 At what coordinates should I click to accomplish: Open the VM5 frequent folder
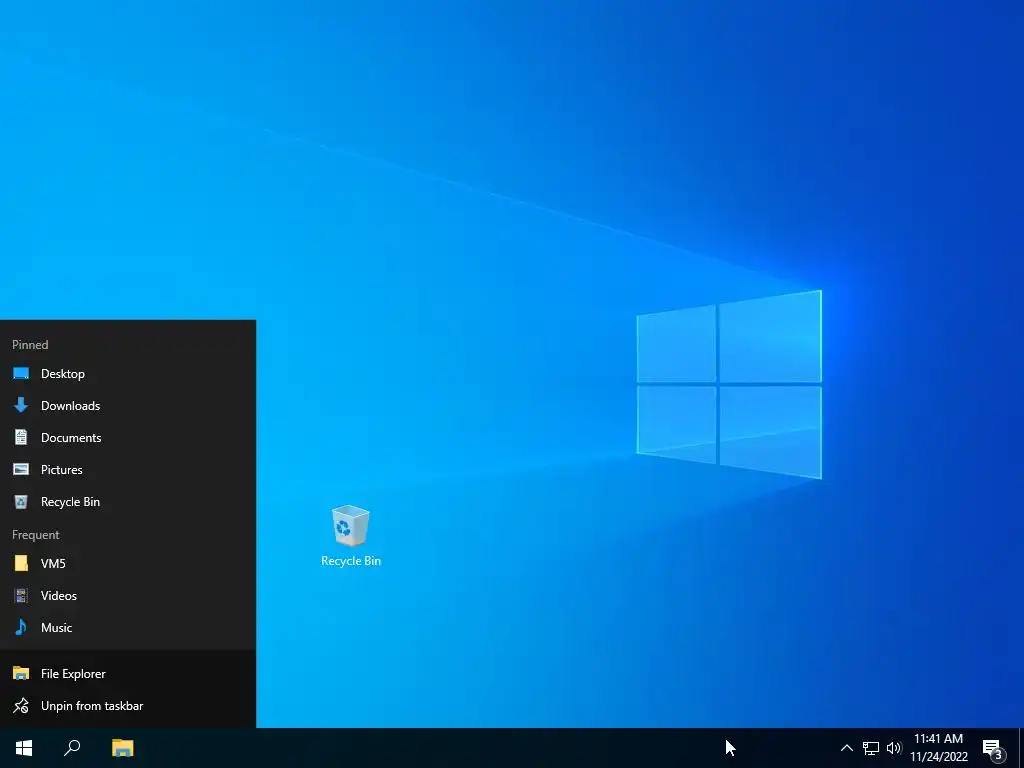tap(128, 563)
